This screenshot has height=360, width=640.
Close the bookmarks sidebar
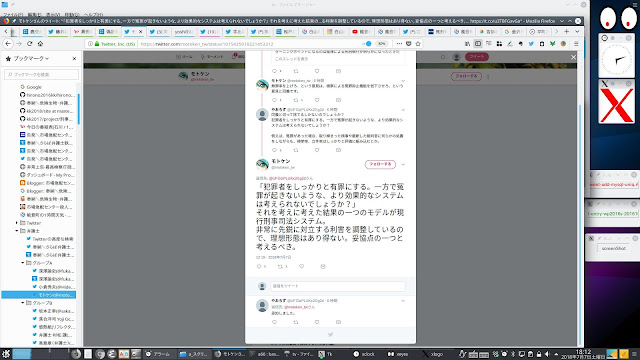coord(74,58)
